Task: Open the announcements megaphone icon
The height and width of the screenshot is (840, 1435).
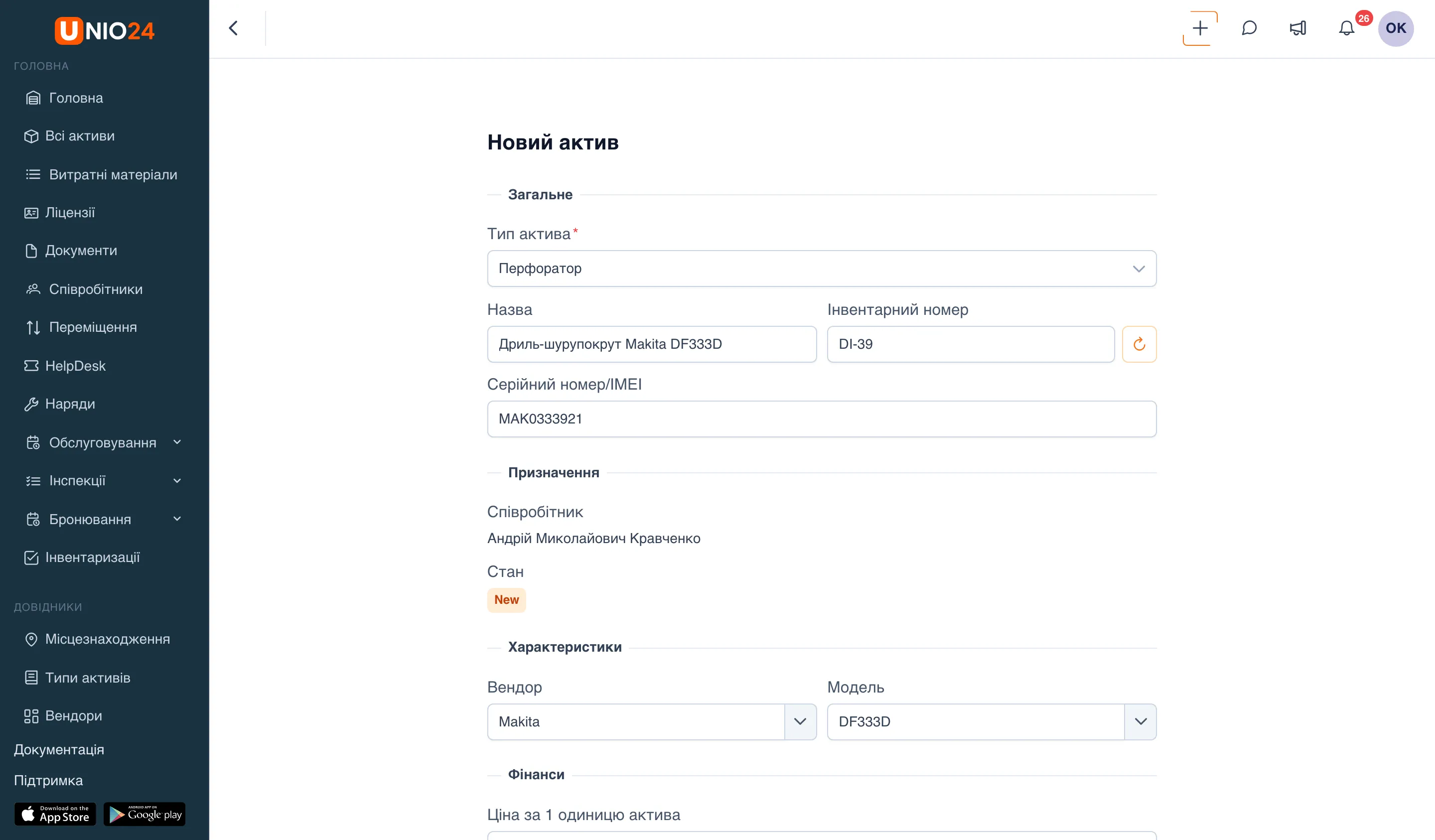Action: pos(1298,28)
